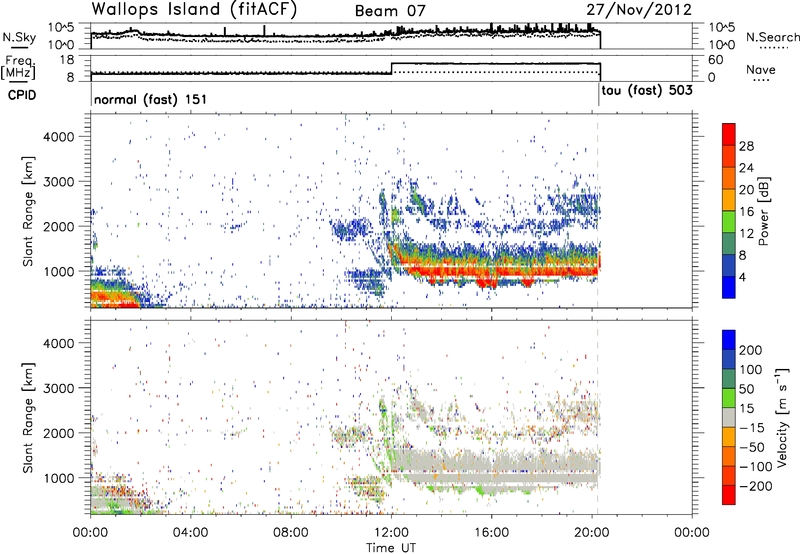Click the 'Velocity [m s-1]' colorbar label

coord(782,417)
